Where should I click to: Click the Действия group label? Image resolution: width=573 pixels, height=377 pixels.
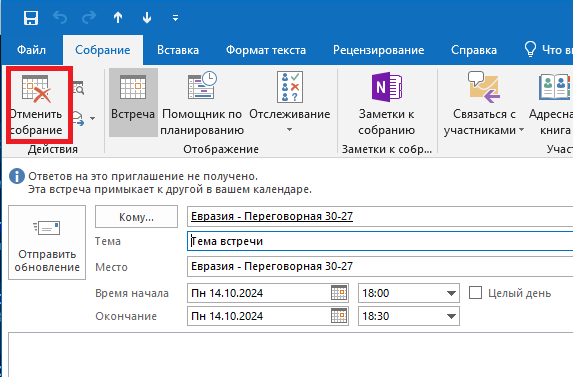(53, 149)
